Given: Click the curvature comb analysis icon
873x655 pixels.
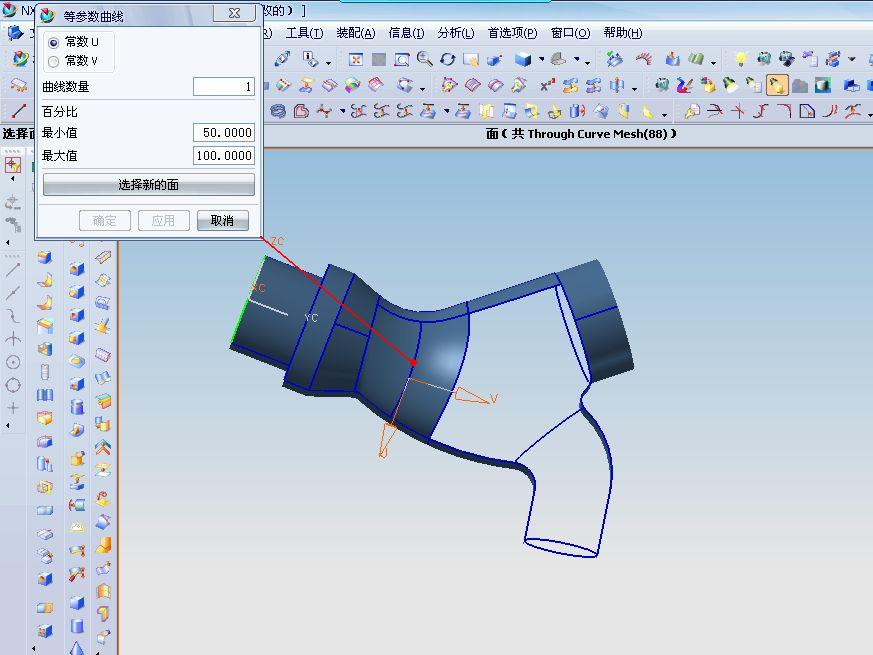Looking at the screenshot, I should (644, 58).
